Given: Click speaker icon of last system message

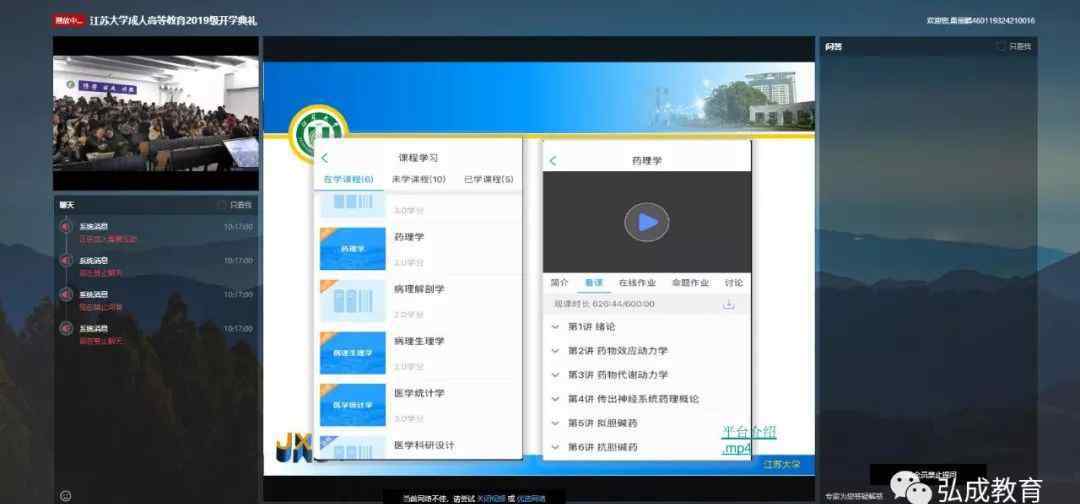Looking at the screenshot, I should [x=65, y=328].
